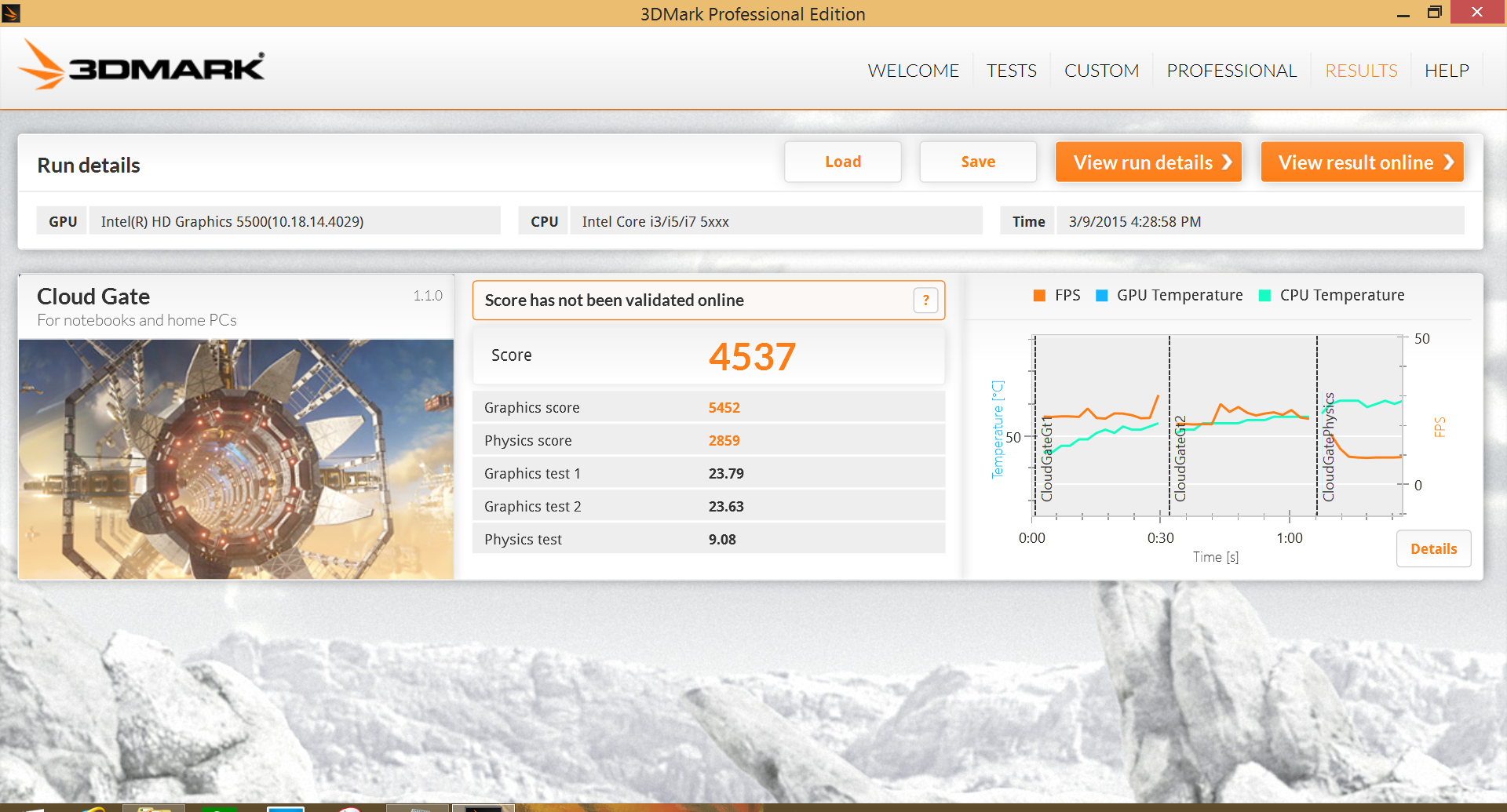Open View result online
The width and height of the screenshot is (1507, 812).
1362,162
